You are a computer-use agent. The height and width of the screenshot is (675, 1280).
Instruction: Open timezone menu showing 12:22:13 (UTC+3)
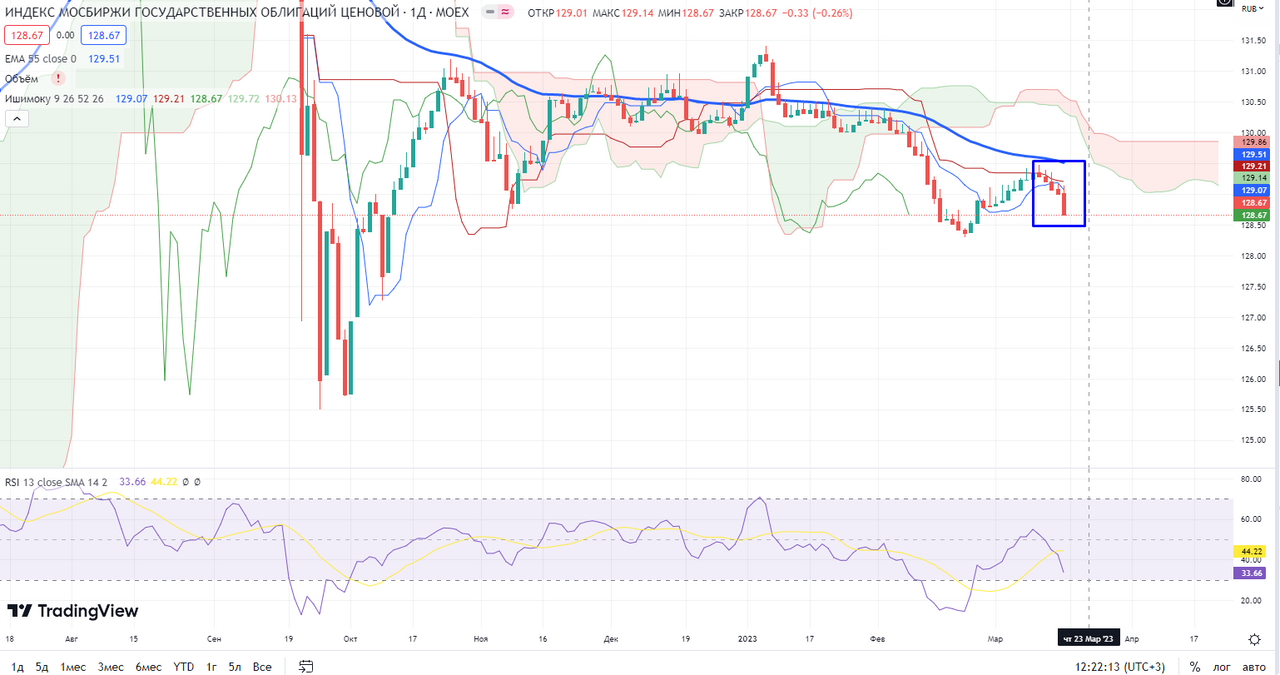[x=1119, y=666]
